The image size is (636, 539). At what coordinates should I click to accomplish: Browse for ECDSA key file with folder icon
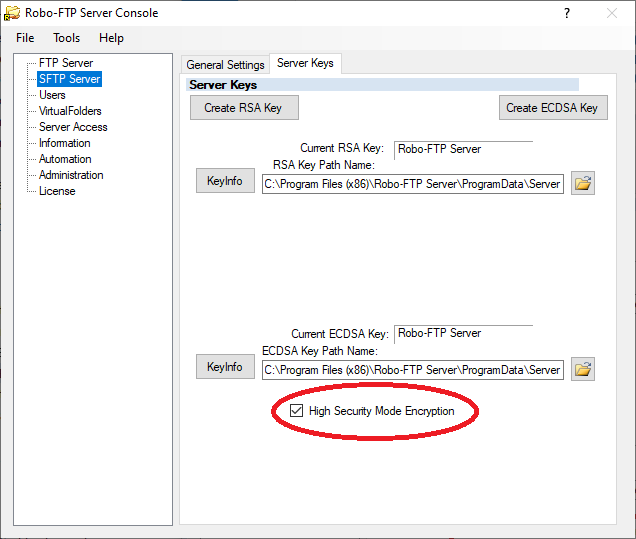point(583,369)
